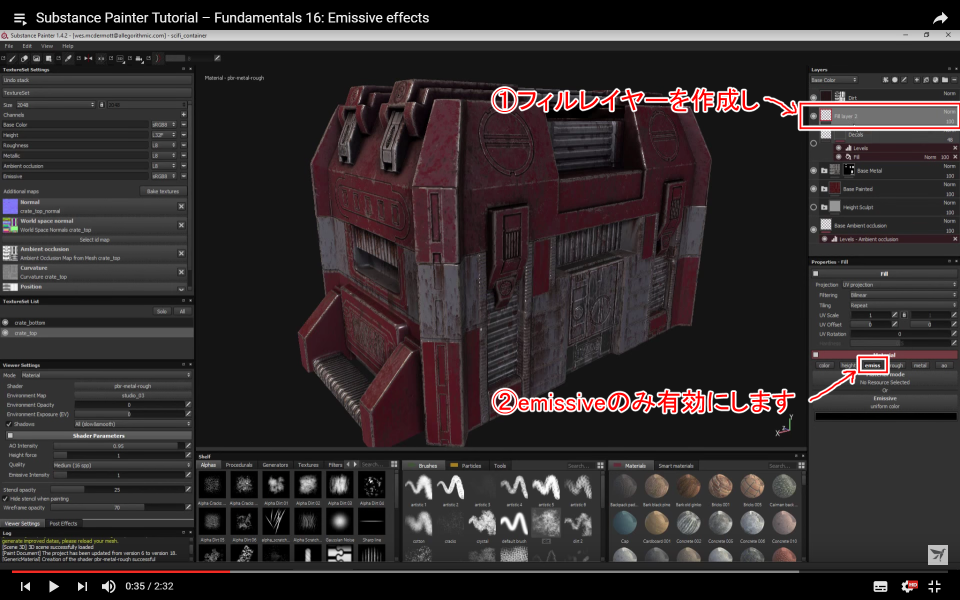The width and height of the screenshot is (960, 600).
Task: Show the Height Sculpt folder layer
Action: click(x=814, y=207)
